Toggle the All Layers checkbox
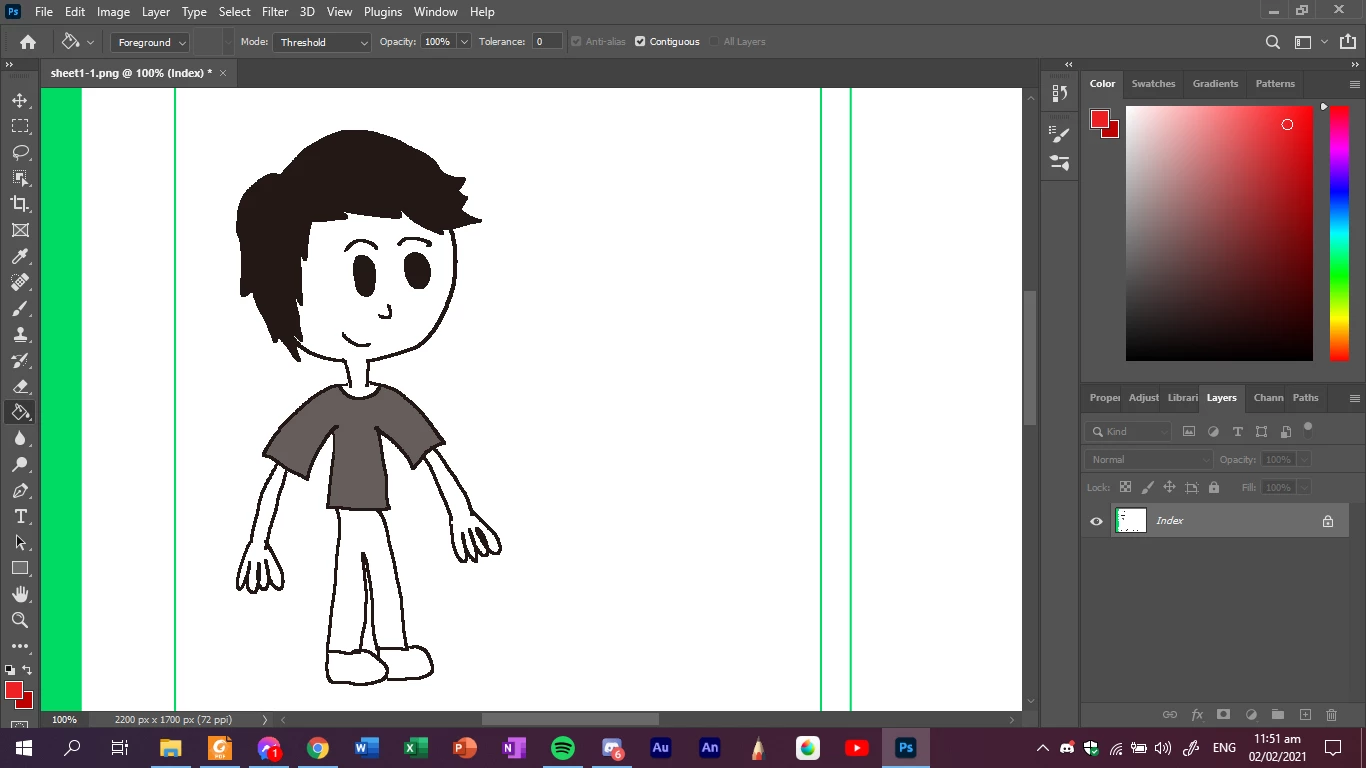The width and height of the screenshot is (1366, 768). pos(714,42)
